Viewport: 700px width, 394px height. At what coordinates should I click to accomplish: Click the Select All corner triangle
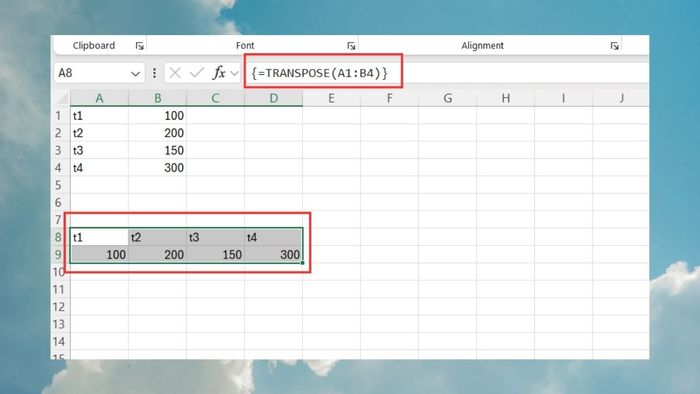pyautogui.click(x=62, y=98)
